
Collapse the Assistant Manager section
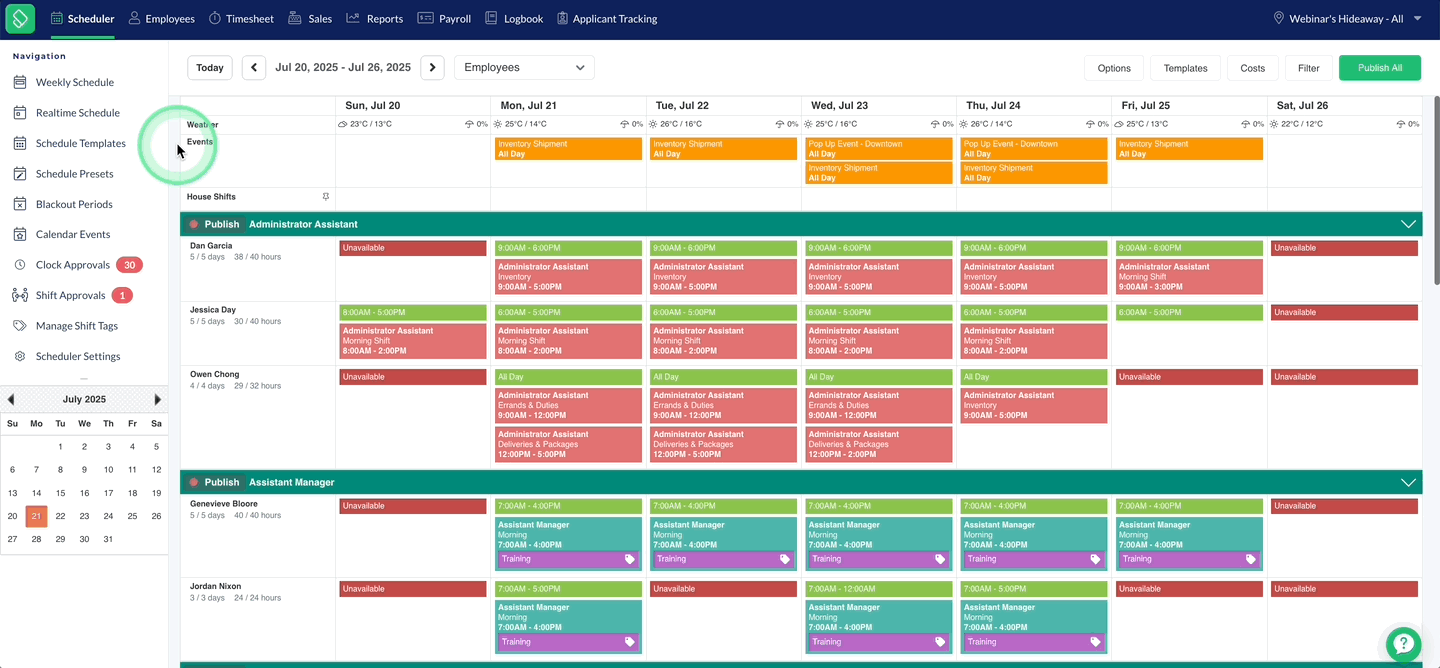pyautogui.click(x=1408, y=482)
